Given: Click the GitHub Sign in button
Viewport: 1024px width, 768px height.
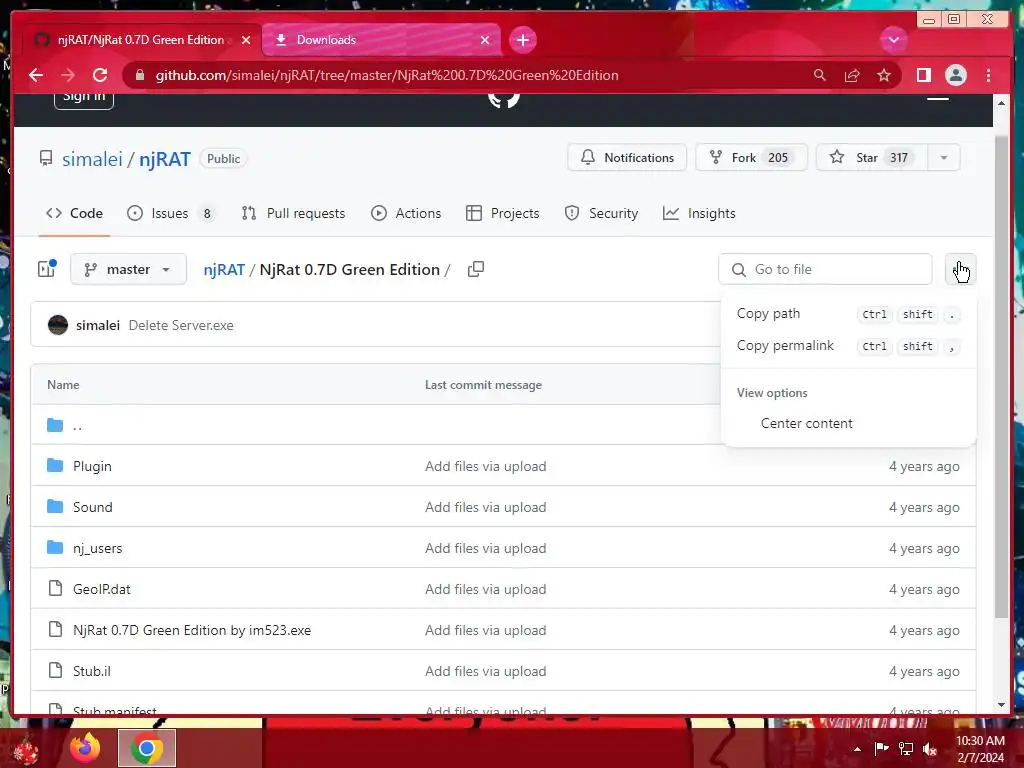Looking at the screenshot, I should click(84, 98).
